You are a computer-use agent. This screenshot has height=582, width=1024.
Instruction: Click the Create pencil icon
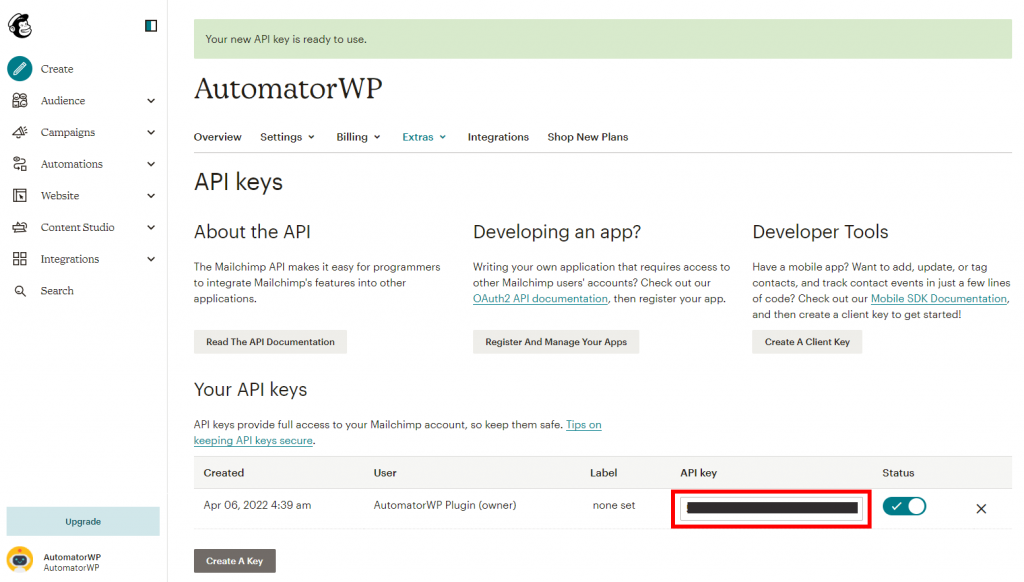pyautogui.click(x=20, y=69)
